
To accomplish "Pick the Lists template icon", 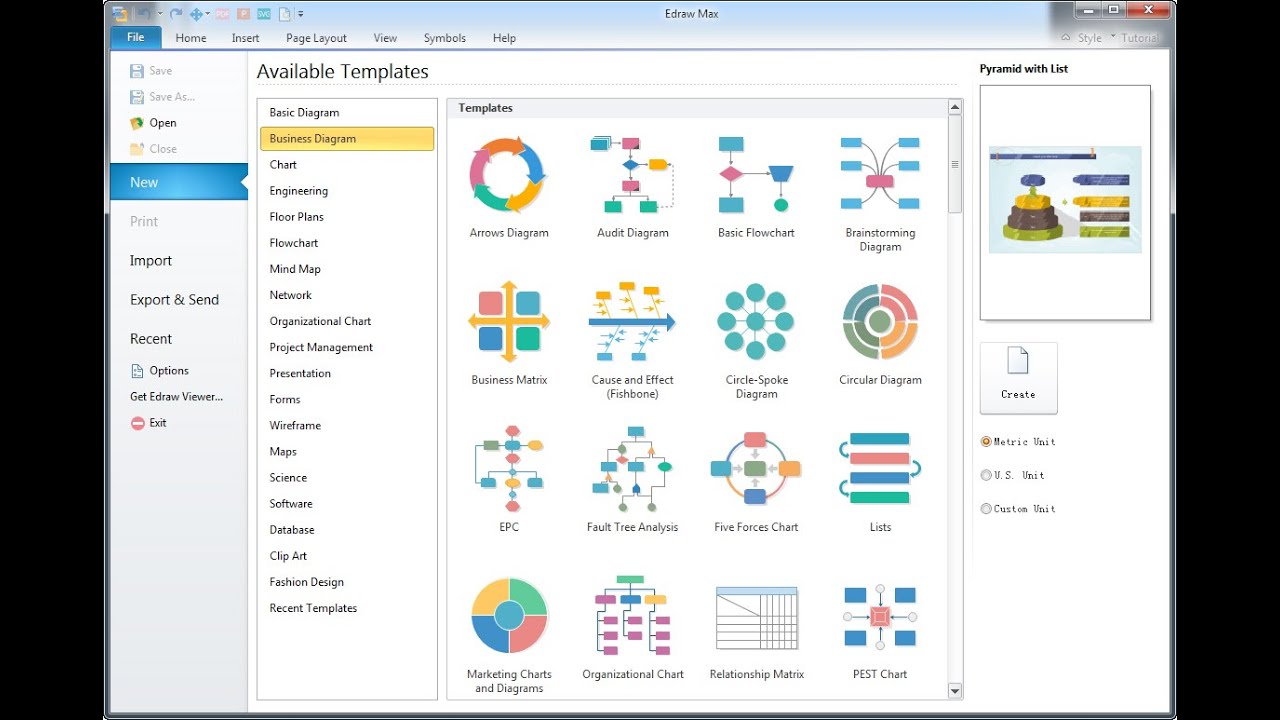I will 880,468.
